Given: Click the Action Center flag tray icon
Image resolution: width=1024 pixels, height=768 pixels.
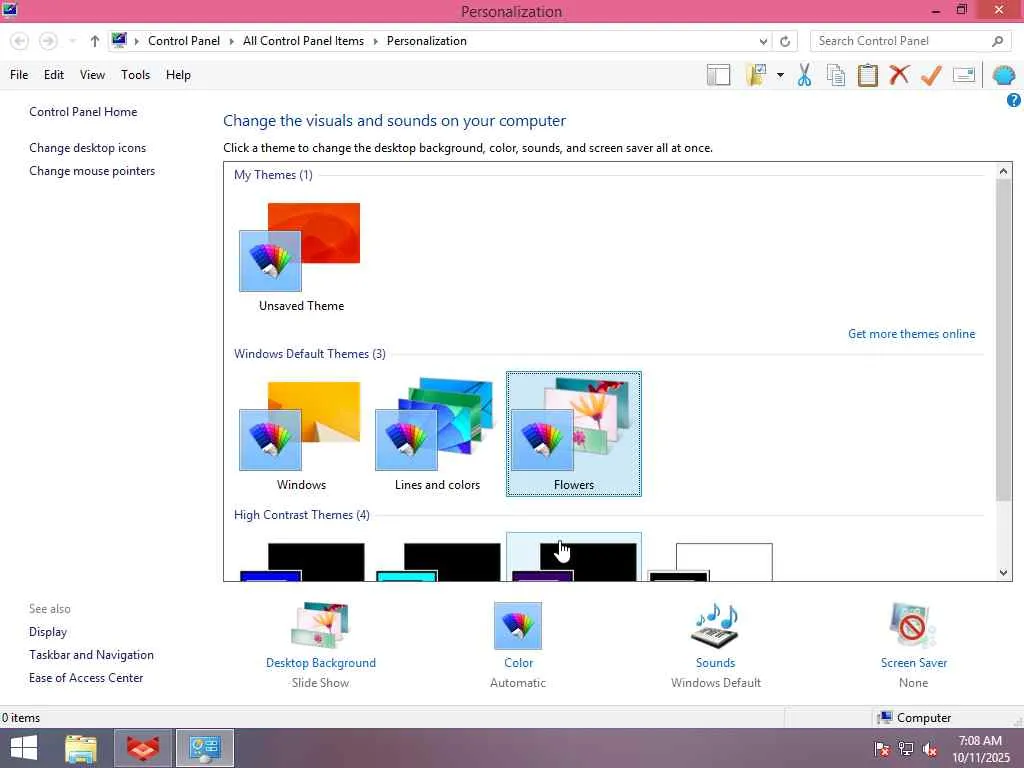Looking at the screenshot, I should [x=882, y=749].
